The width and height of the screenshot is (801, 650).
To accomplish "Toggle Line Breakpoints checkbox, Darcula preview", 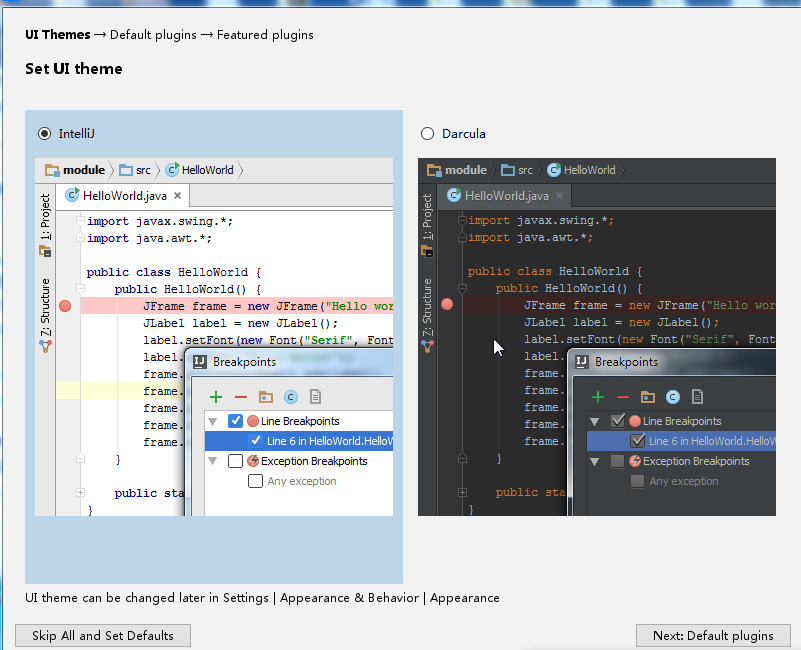I will tap(618, 421).
